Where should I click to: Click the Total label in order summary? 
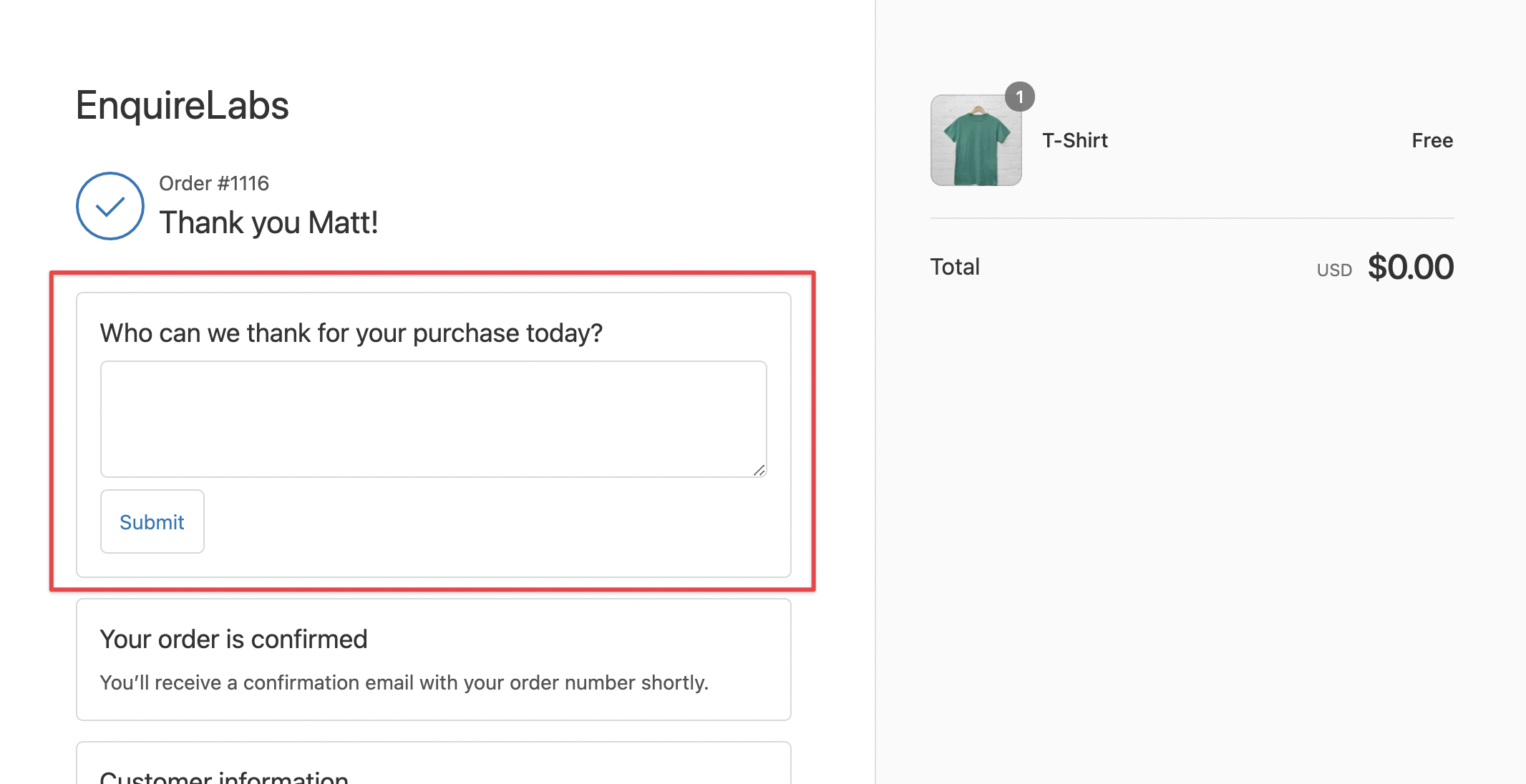click(955, 266)
